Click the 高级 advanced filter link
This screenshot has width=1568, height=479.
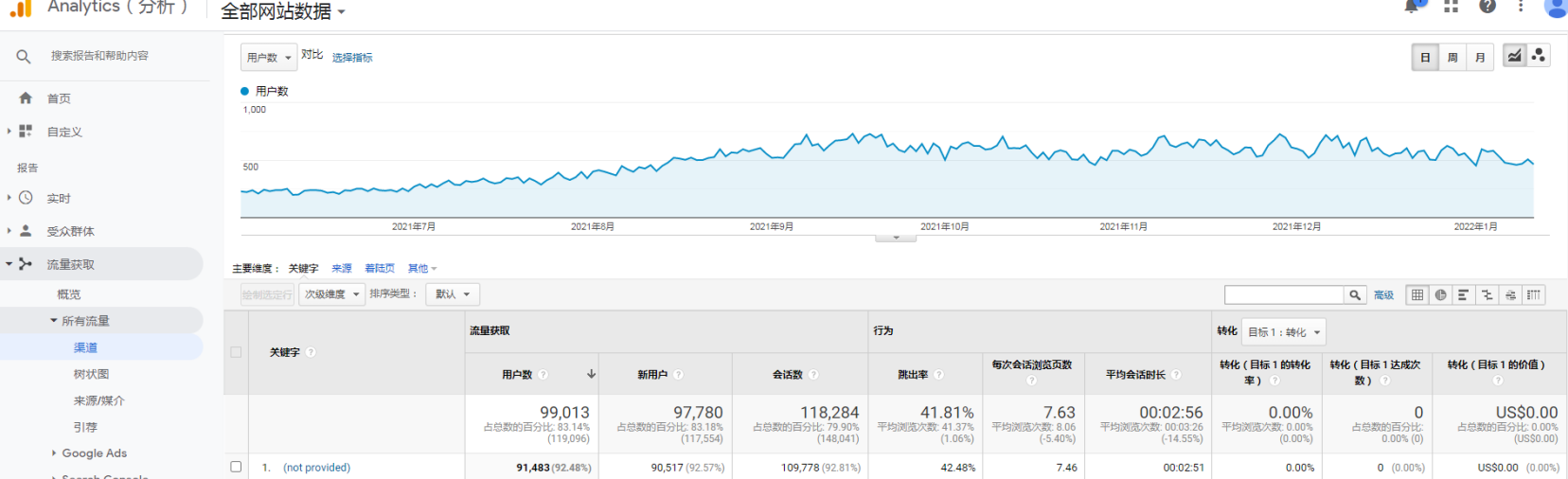coord(1383,295)
